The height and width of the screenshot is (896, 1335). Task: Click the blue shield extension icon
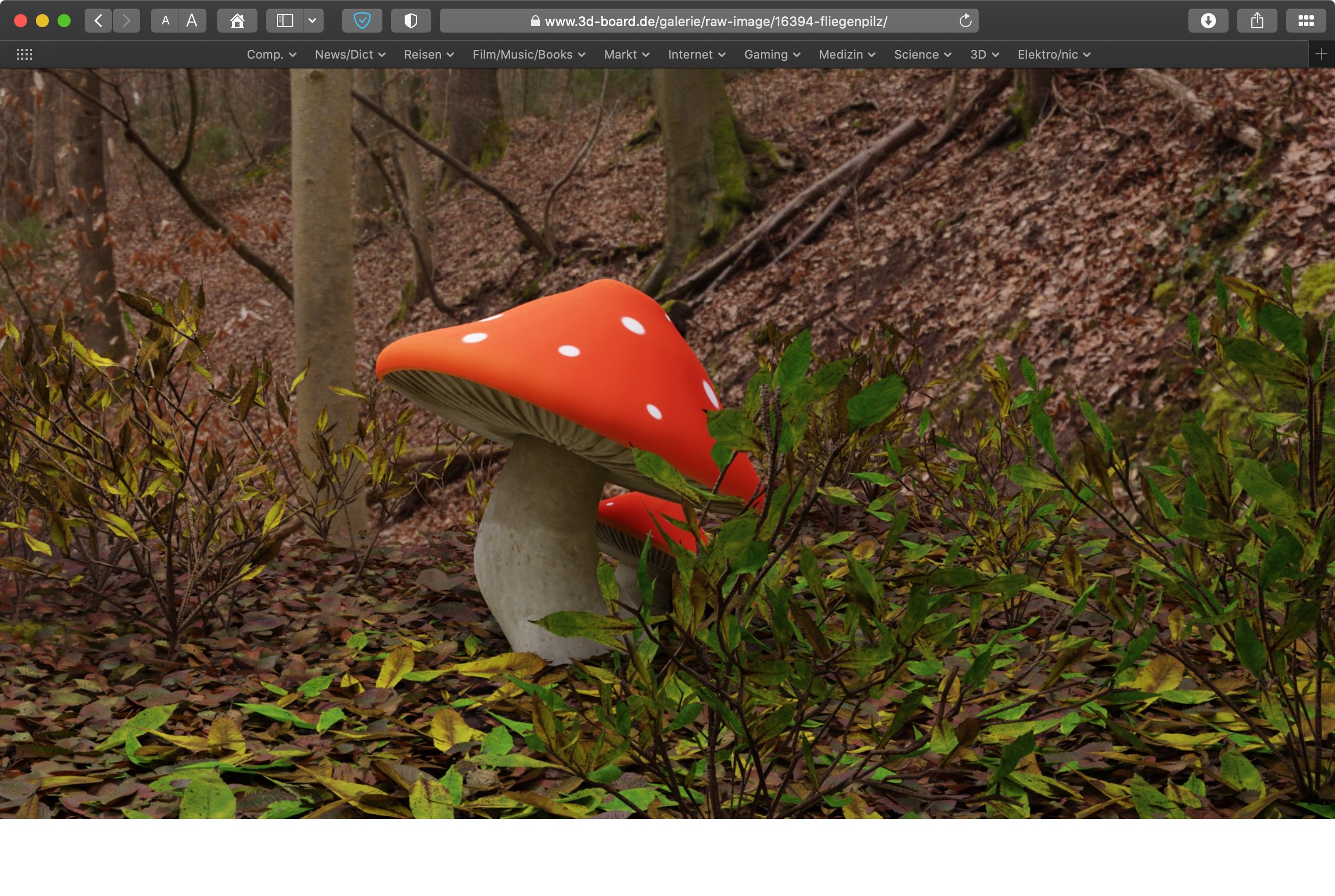[x=362, y=21]
